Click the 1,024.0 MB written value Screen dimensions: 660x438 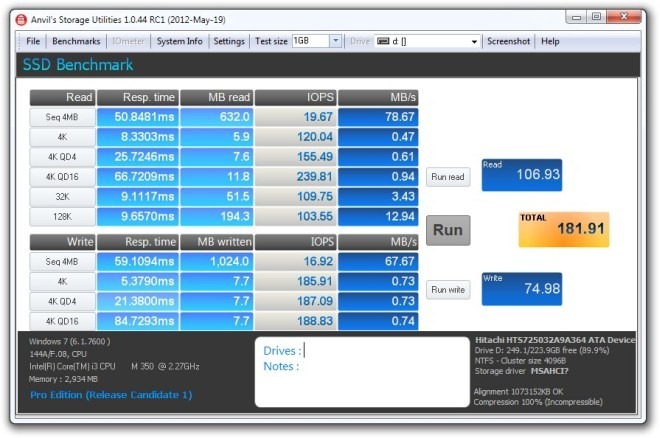point(217,262)
